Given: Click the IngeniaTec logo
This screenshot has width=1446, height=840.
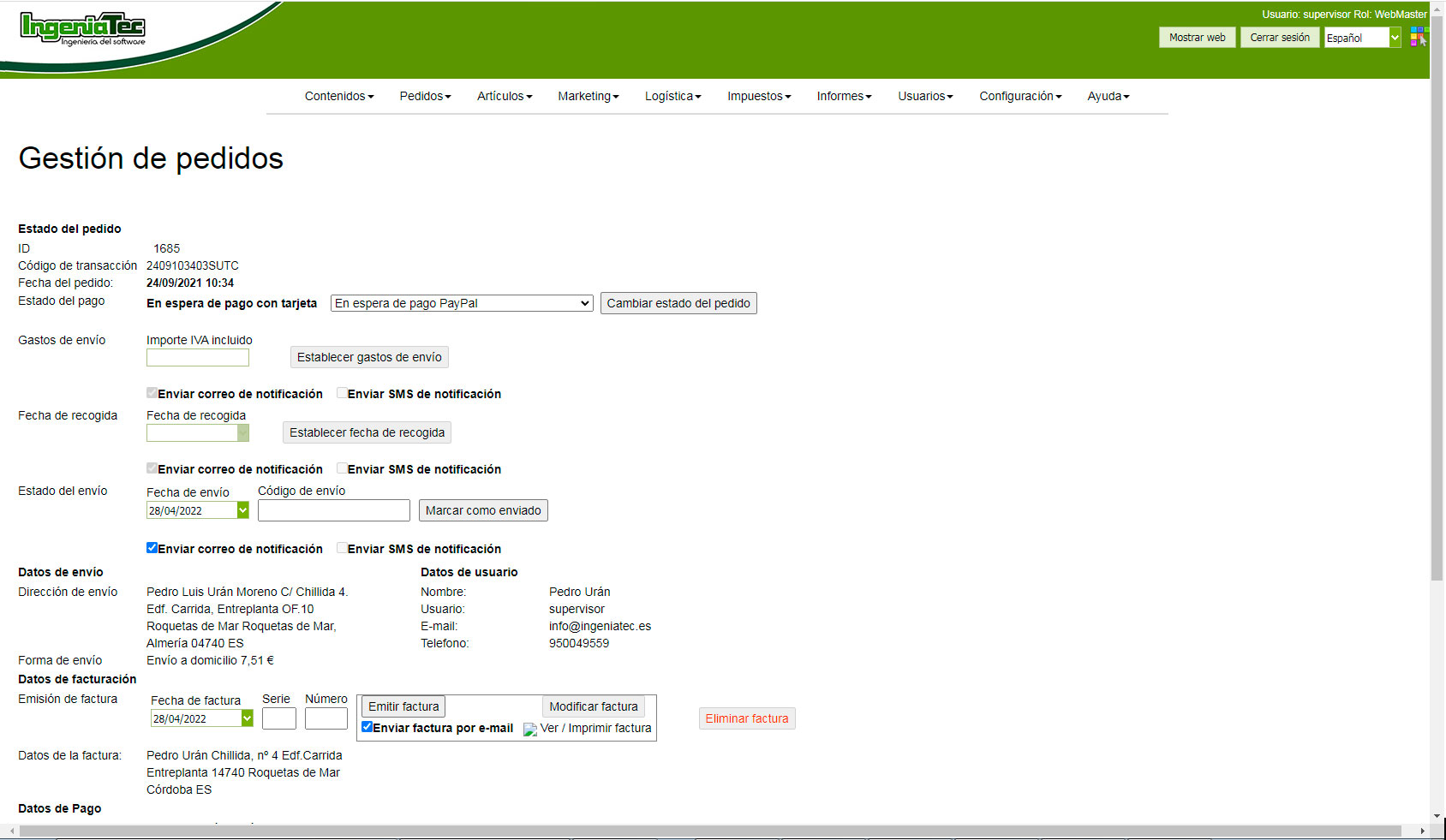Looking at the screenshot, I should (82, 29).
